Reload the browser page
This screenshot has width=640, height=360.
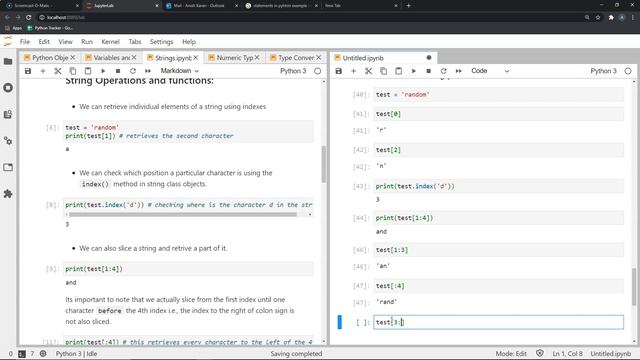29,18
